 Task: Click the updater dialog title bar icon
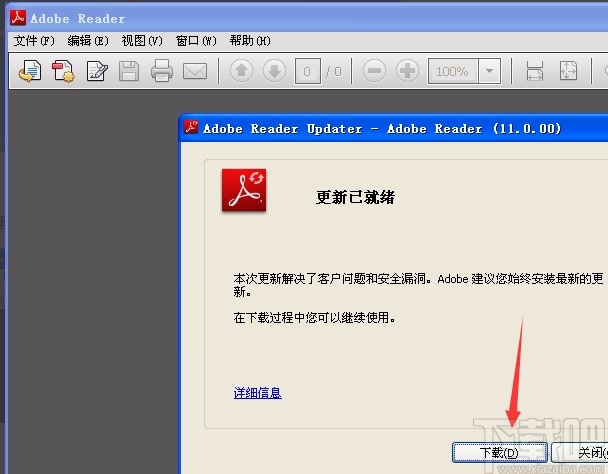(x=191, y=126)
